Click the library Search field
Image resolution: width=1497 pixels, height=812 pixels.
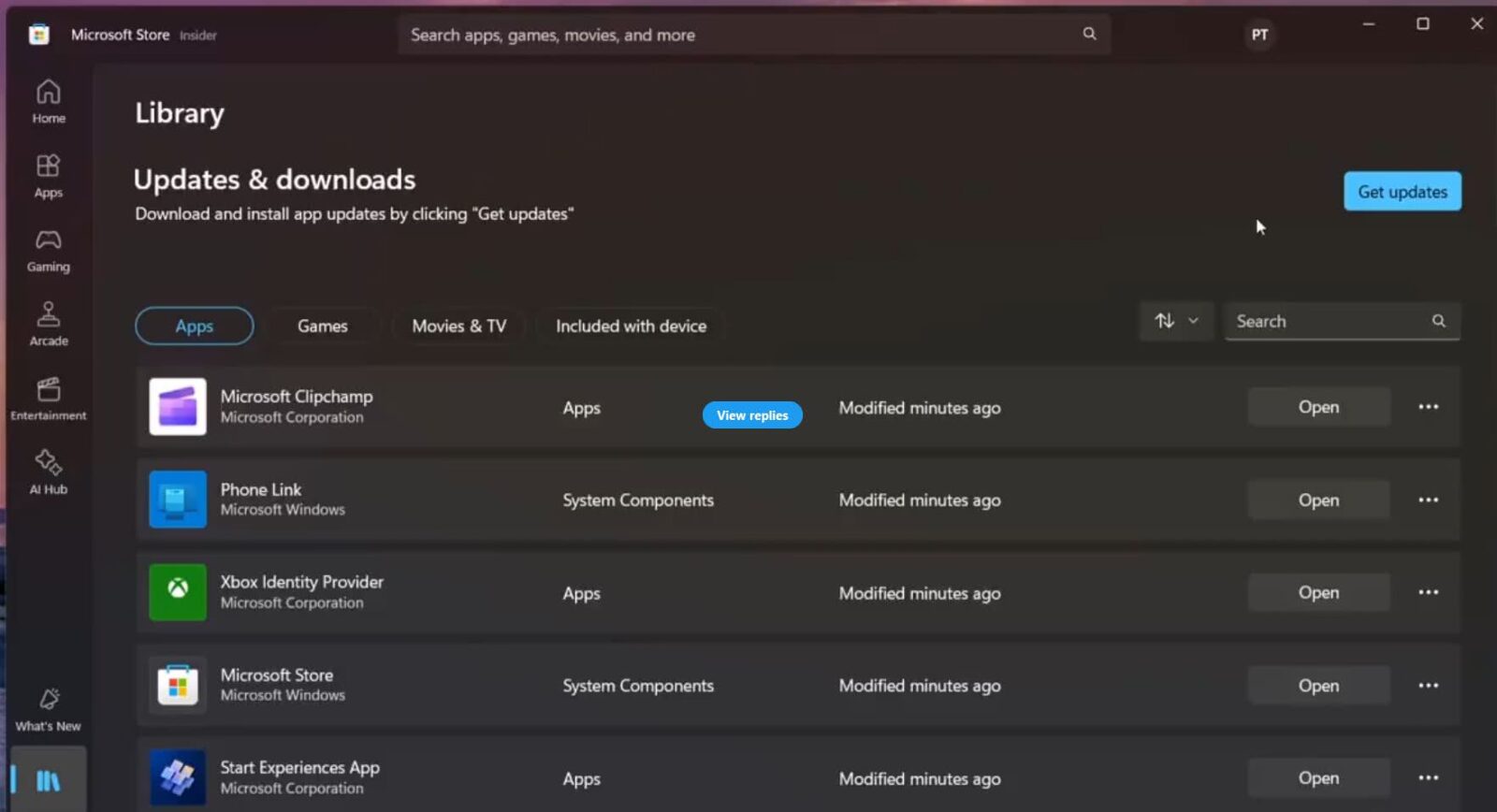[1329, 321]
